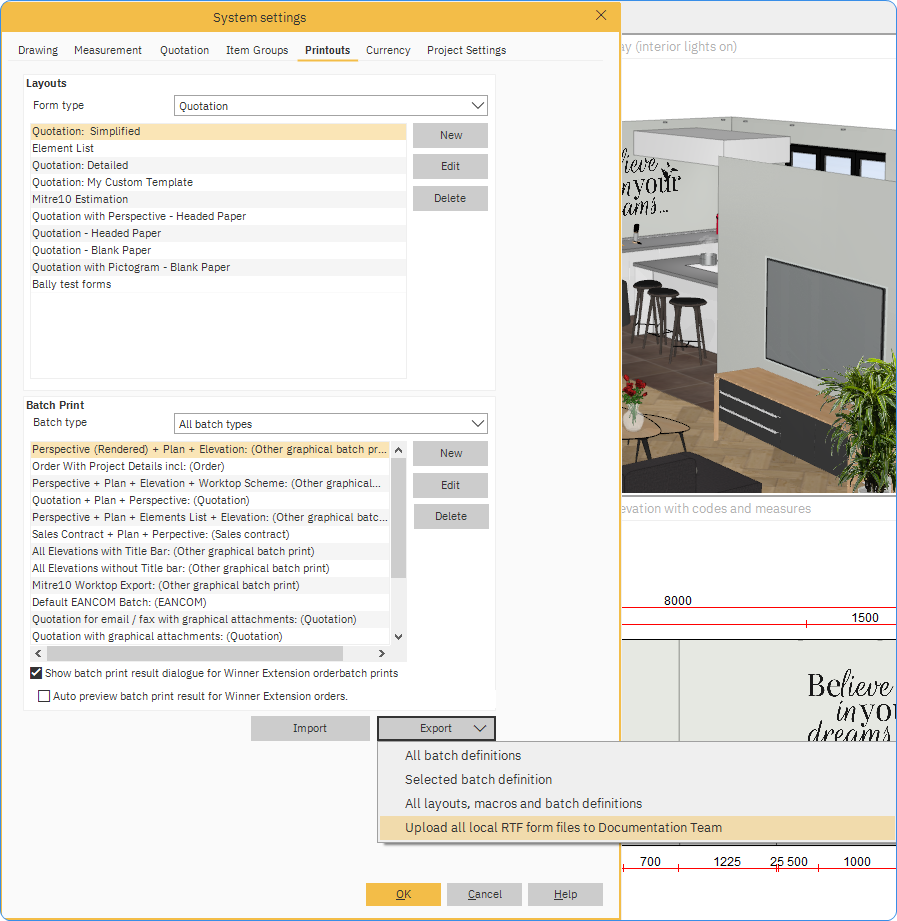Open the Help button
Viewport: 897px width, 921px height.
click(x=565, y=894)
